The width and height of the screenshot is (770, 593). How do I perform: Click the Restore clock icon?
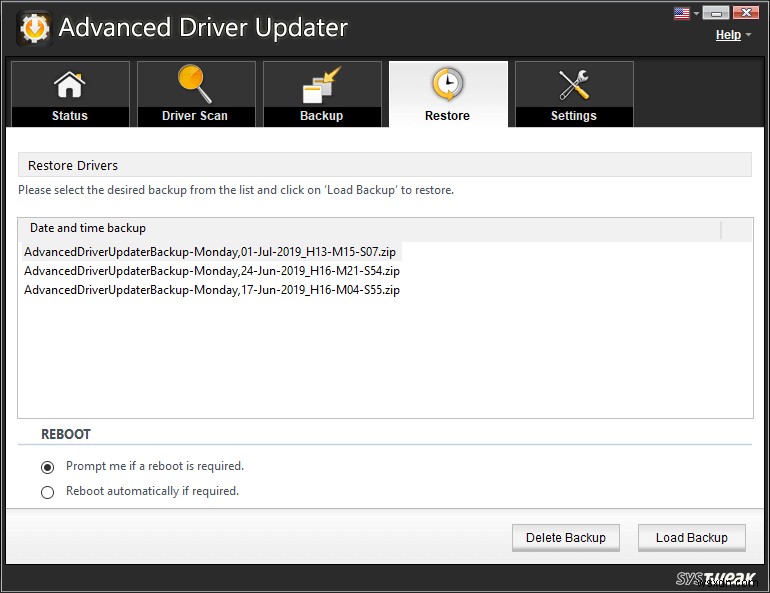(447, 84)
